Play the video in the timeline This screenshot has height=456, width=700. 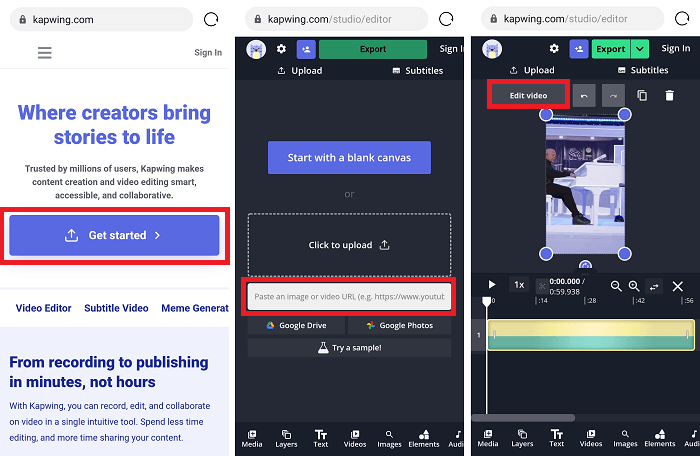click(x=491, y=285)
